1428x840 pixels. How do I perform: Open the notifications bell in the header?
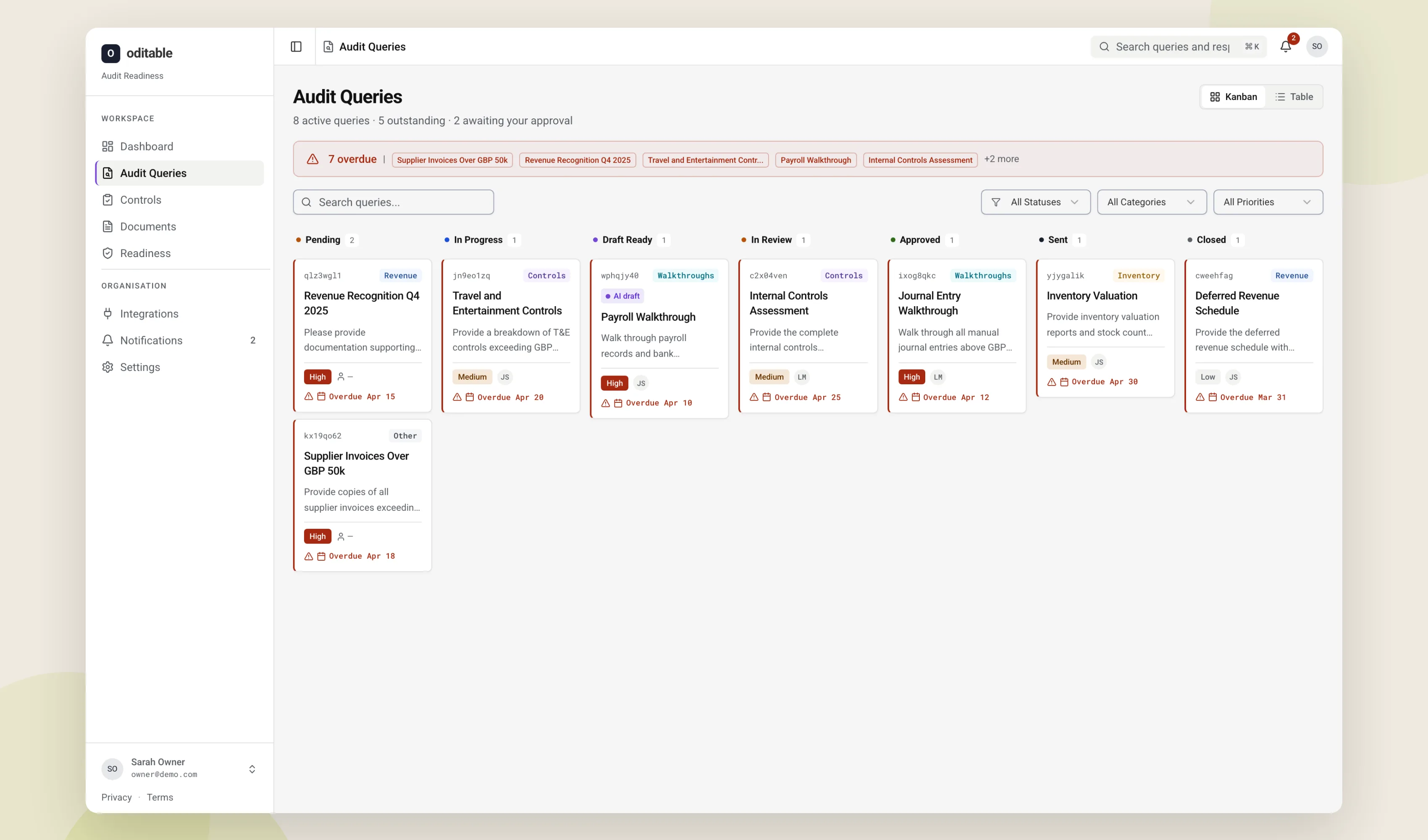[1285, 47]
